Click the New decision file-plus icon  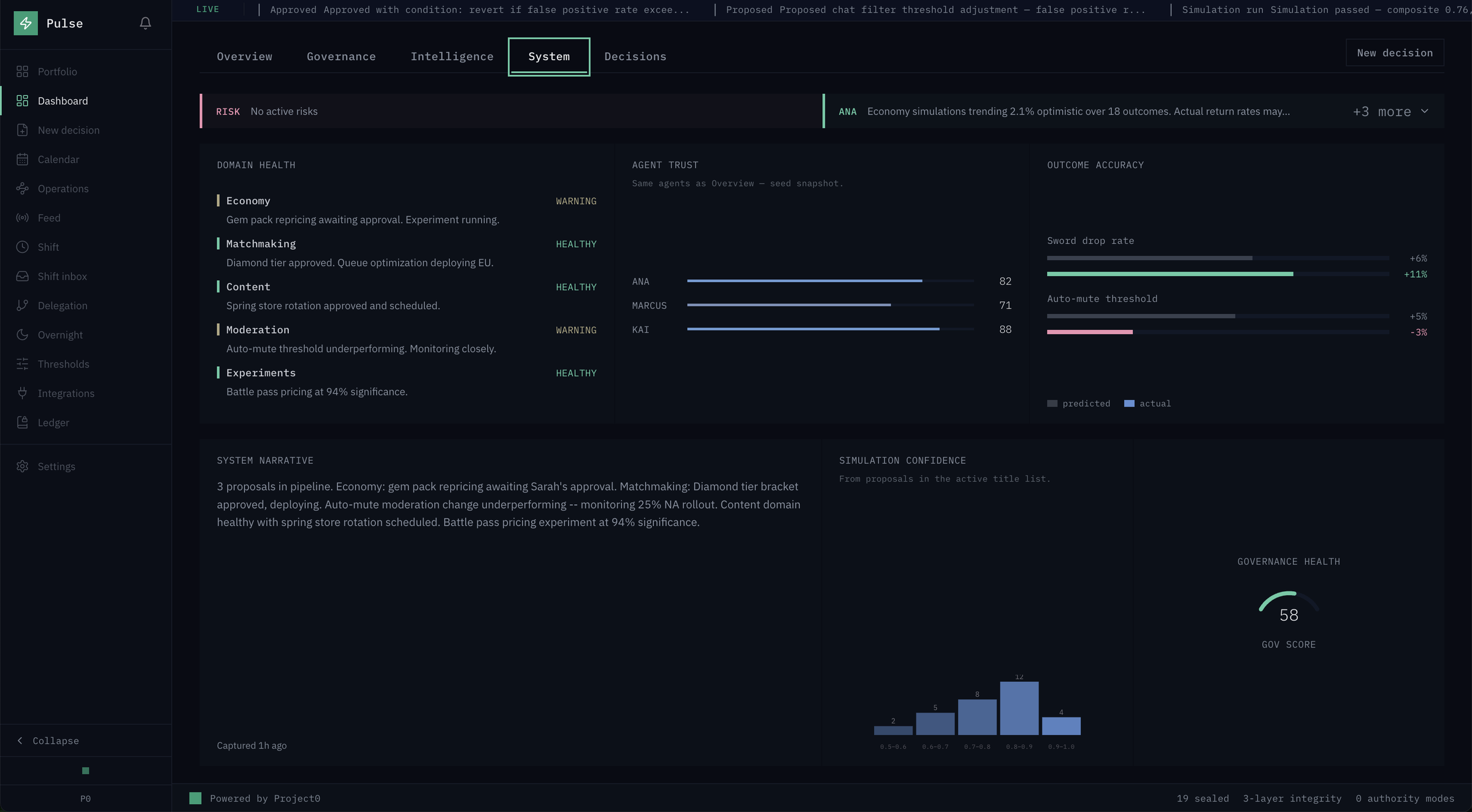tap(23, 130)
